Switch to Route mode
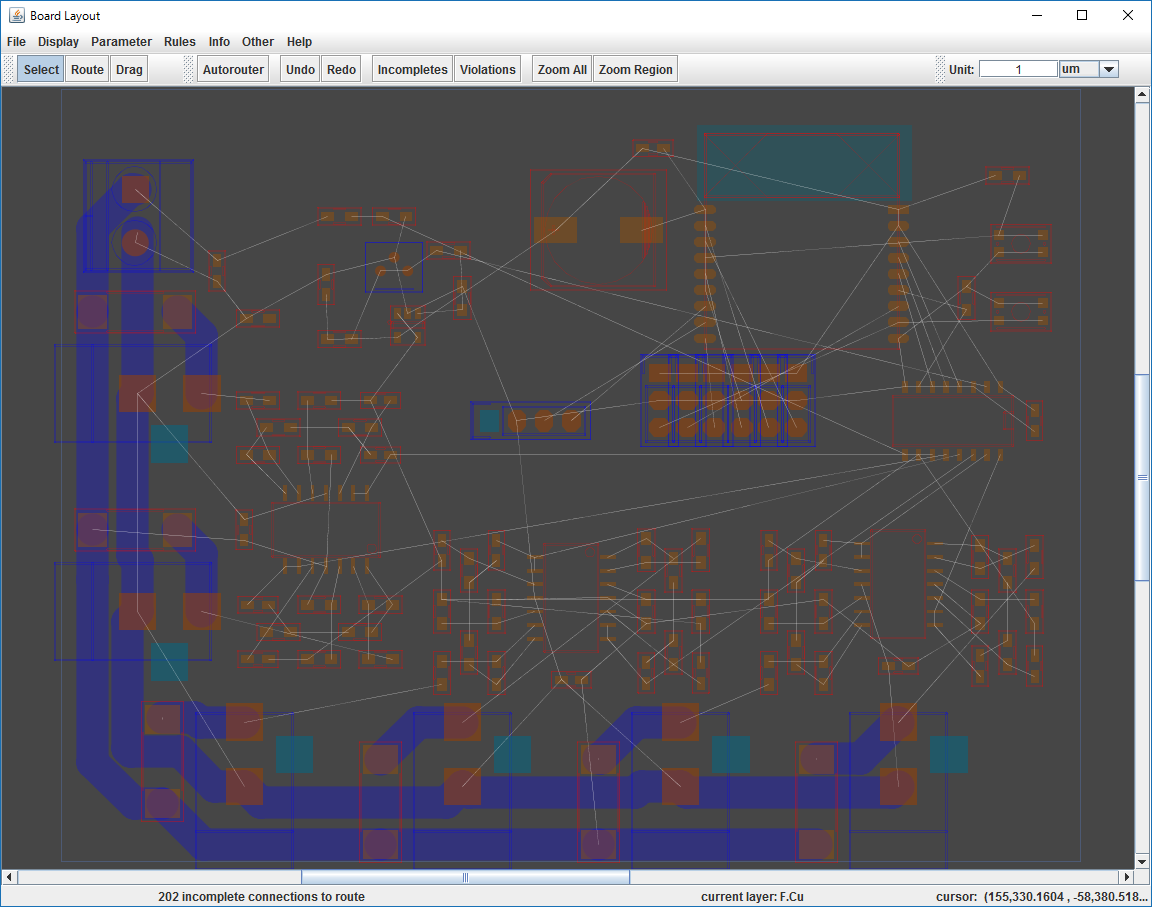 pos(87,69)
